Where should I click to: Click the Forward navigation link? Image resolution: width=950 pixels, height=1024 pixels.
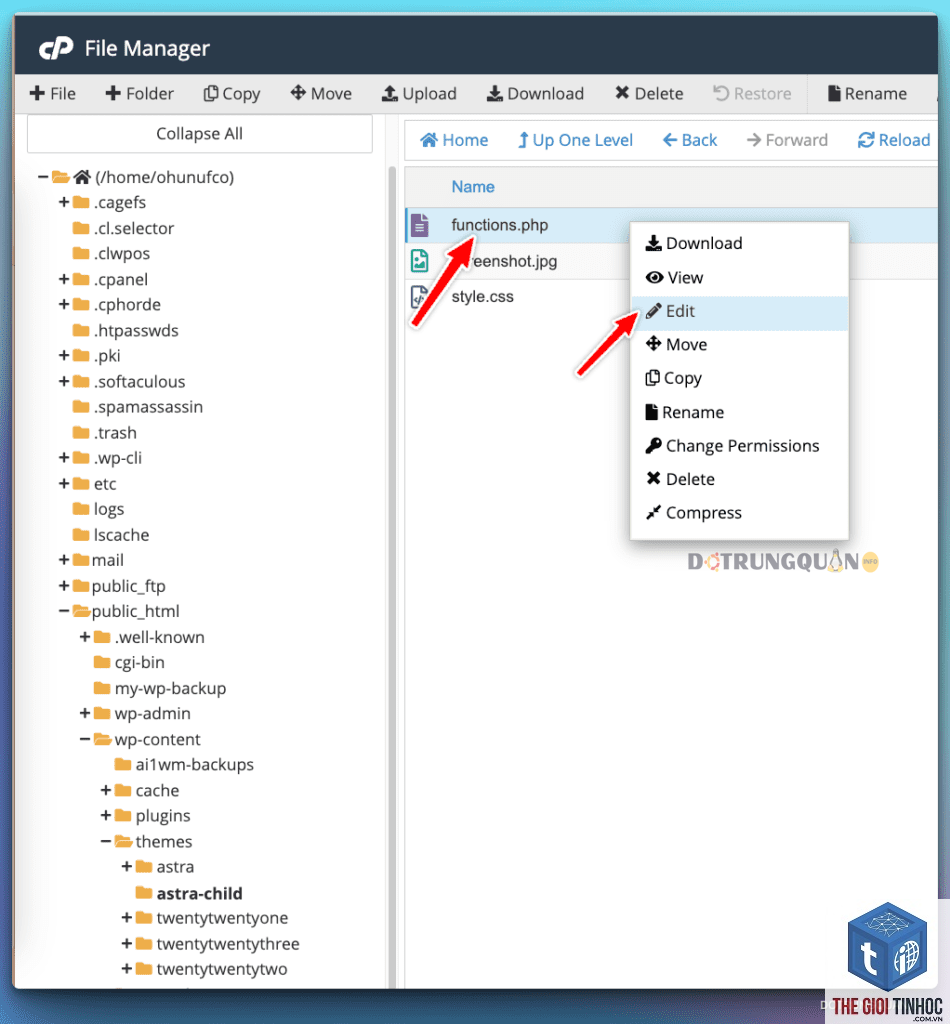pyautogui.click(x=787, y=140)
